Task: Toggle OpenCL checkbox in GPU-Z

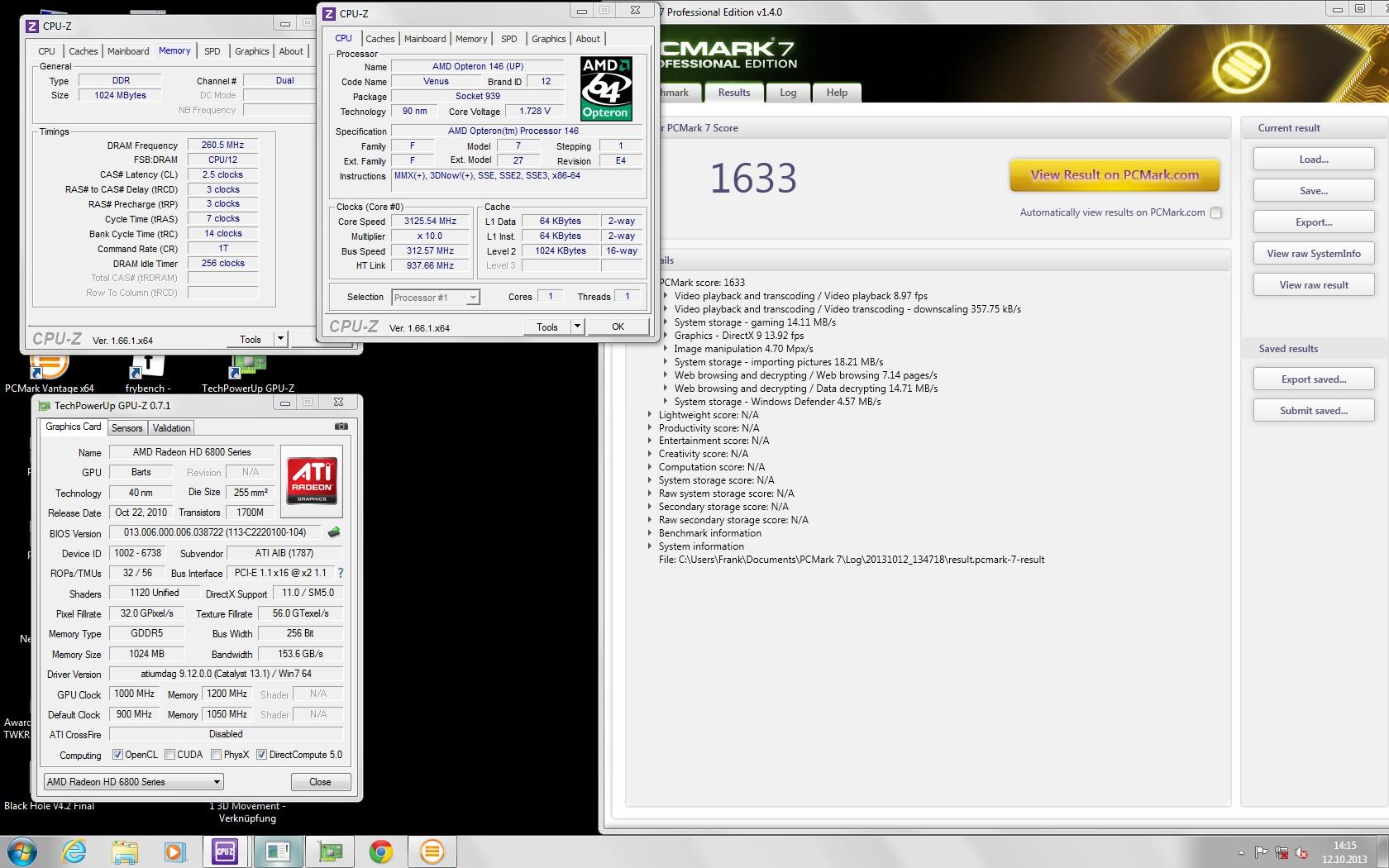Action: 117,754
